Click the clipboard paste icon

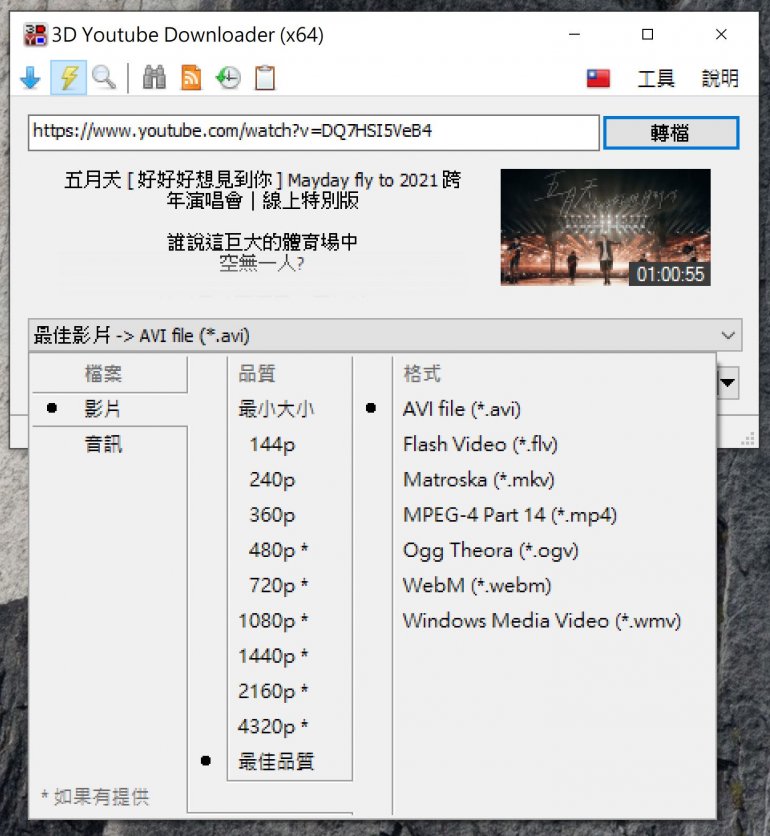click(265, 78)
